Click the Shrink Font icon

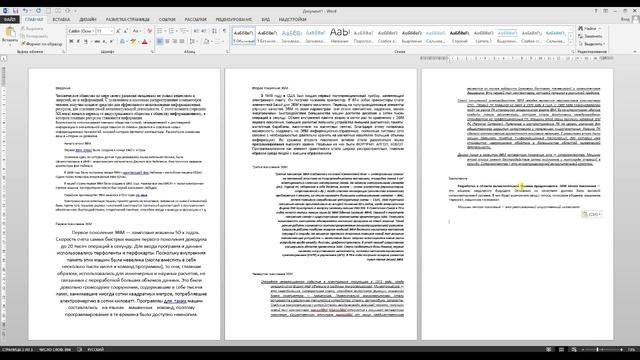tap(126, 31)
